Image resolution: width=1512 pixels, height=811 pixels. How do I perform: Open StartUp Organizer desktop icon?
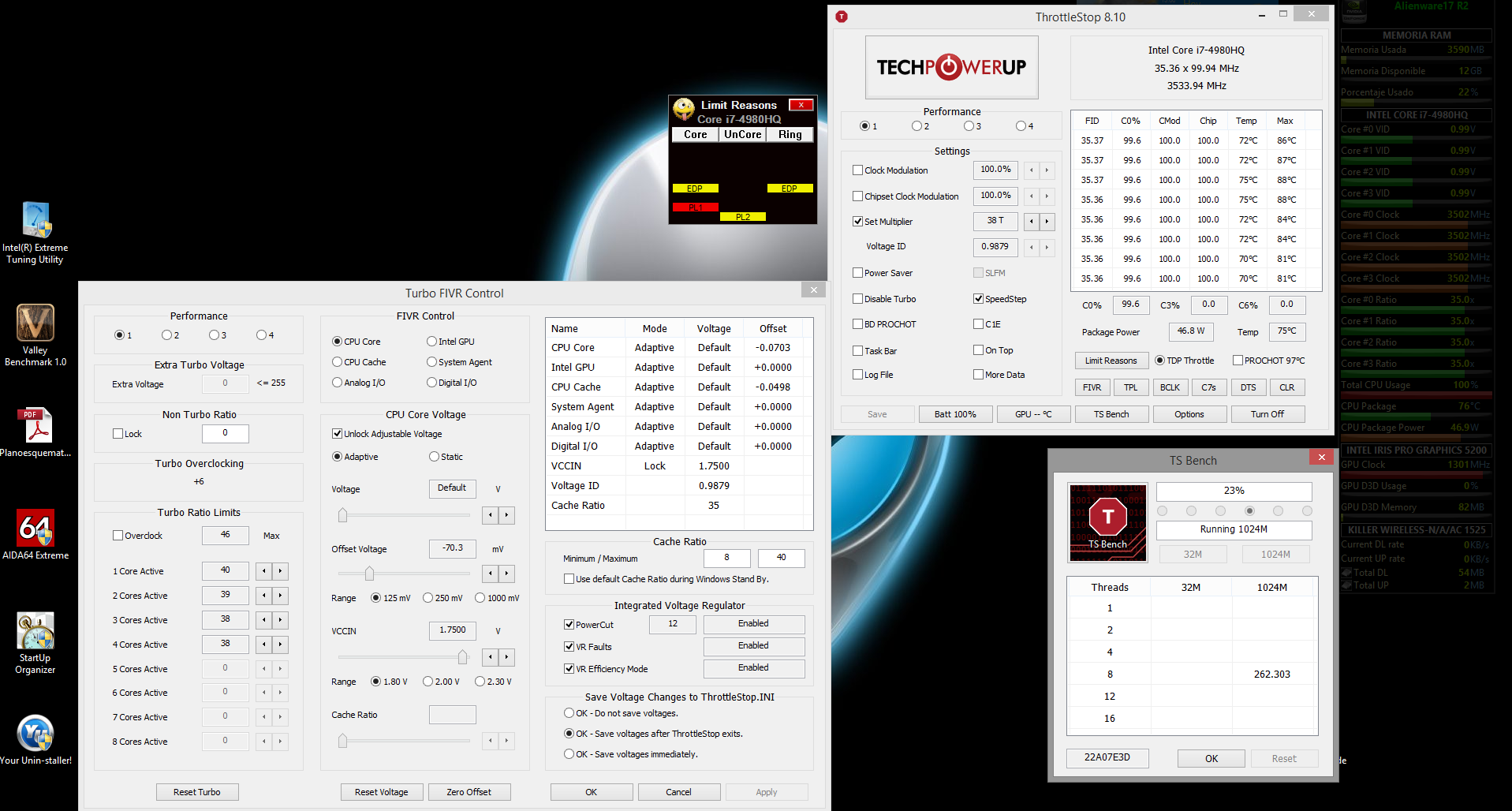(x=35, y=631)
